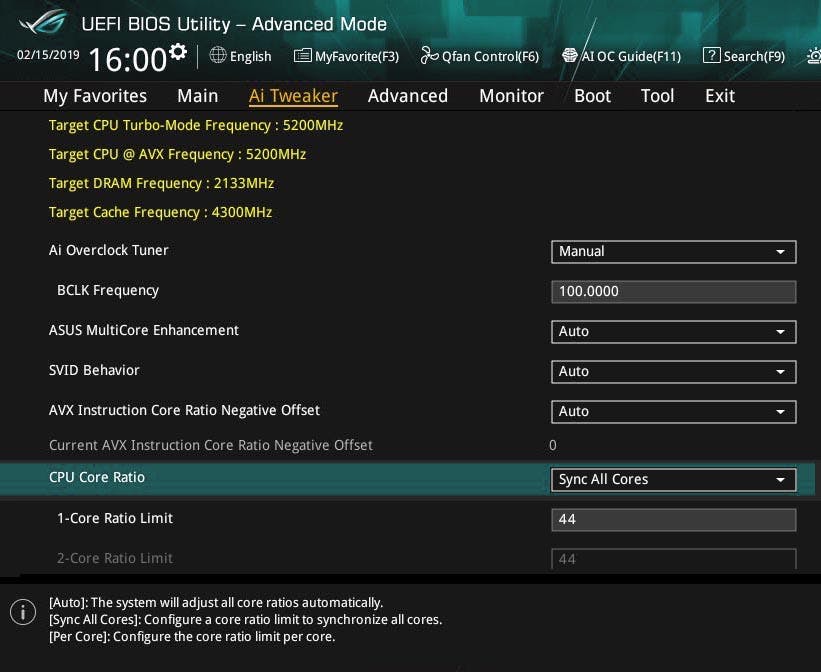This screenshot has height=672, width=821.
Task: Click the ROG logo icon
Action: click(43, 22)
